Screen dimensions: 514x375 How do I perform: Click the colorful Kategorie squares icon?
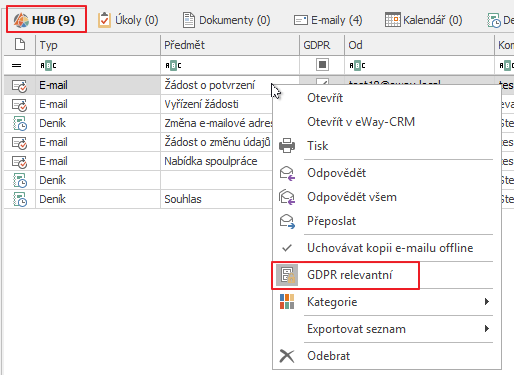tap(287, 302)
